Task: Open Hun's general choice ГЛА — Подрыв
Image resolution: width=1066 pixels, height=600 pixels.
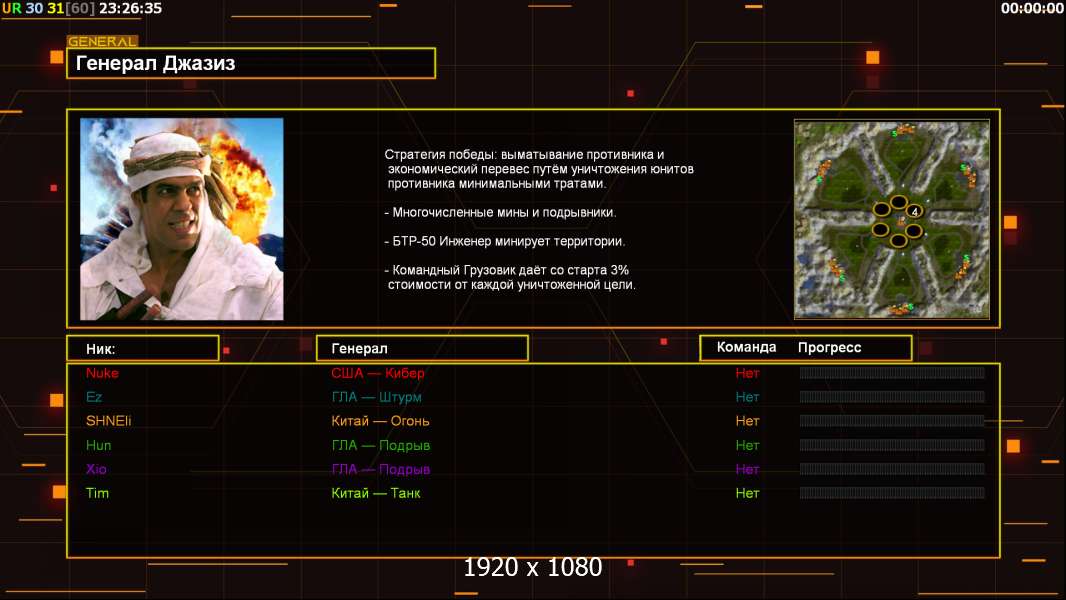Action: coord(381,446)
